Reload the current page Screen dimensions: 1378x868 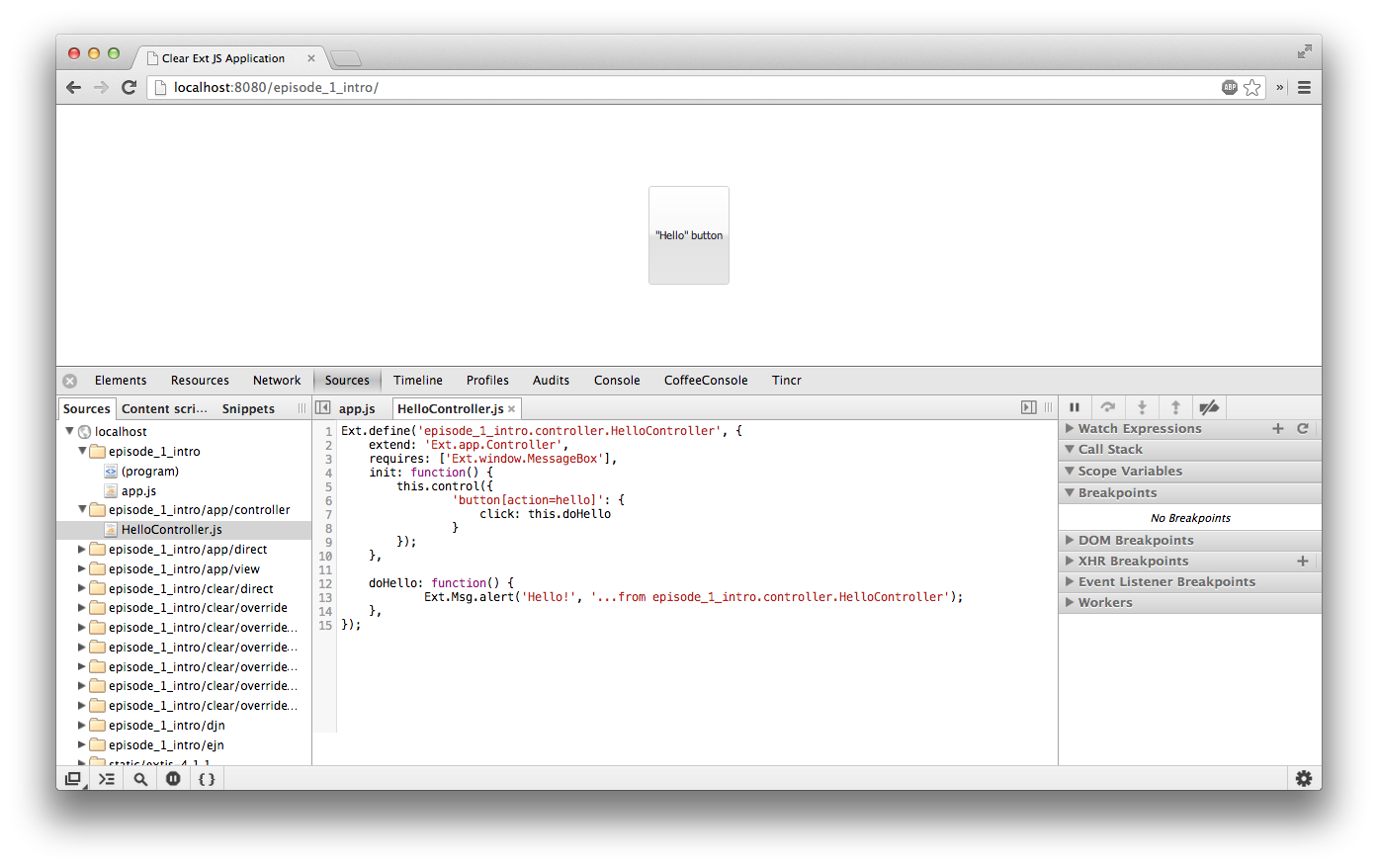129,88
